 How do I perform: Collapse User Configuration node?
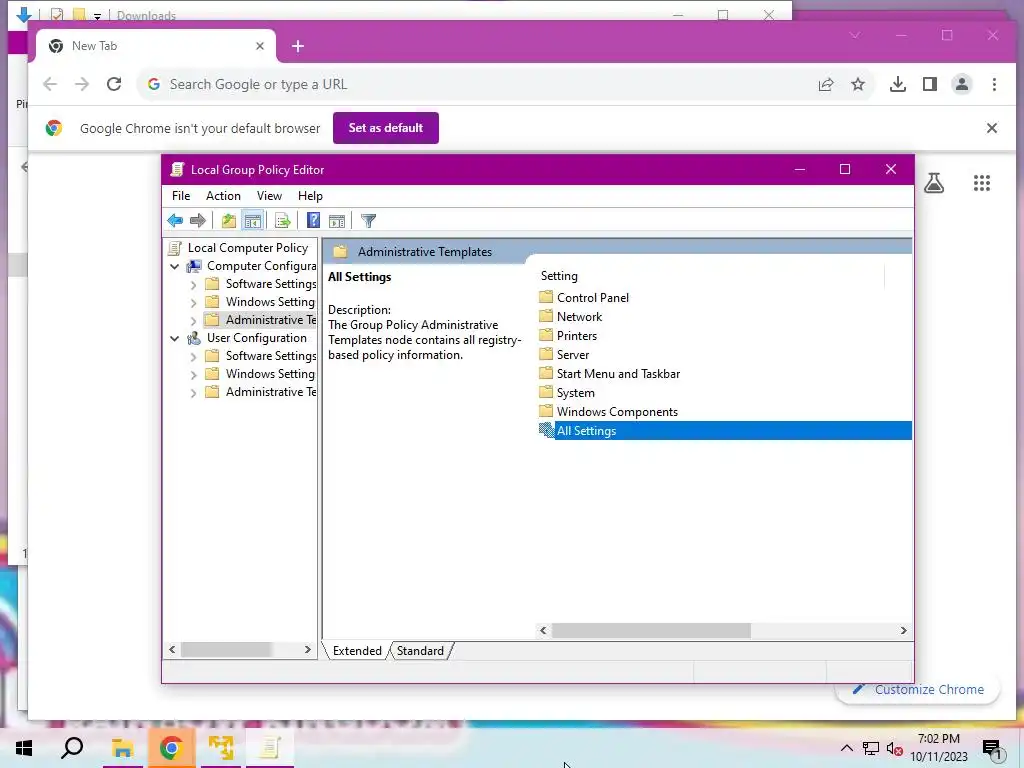coord(174,338)
